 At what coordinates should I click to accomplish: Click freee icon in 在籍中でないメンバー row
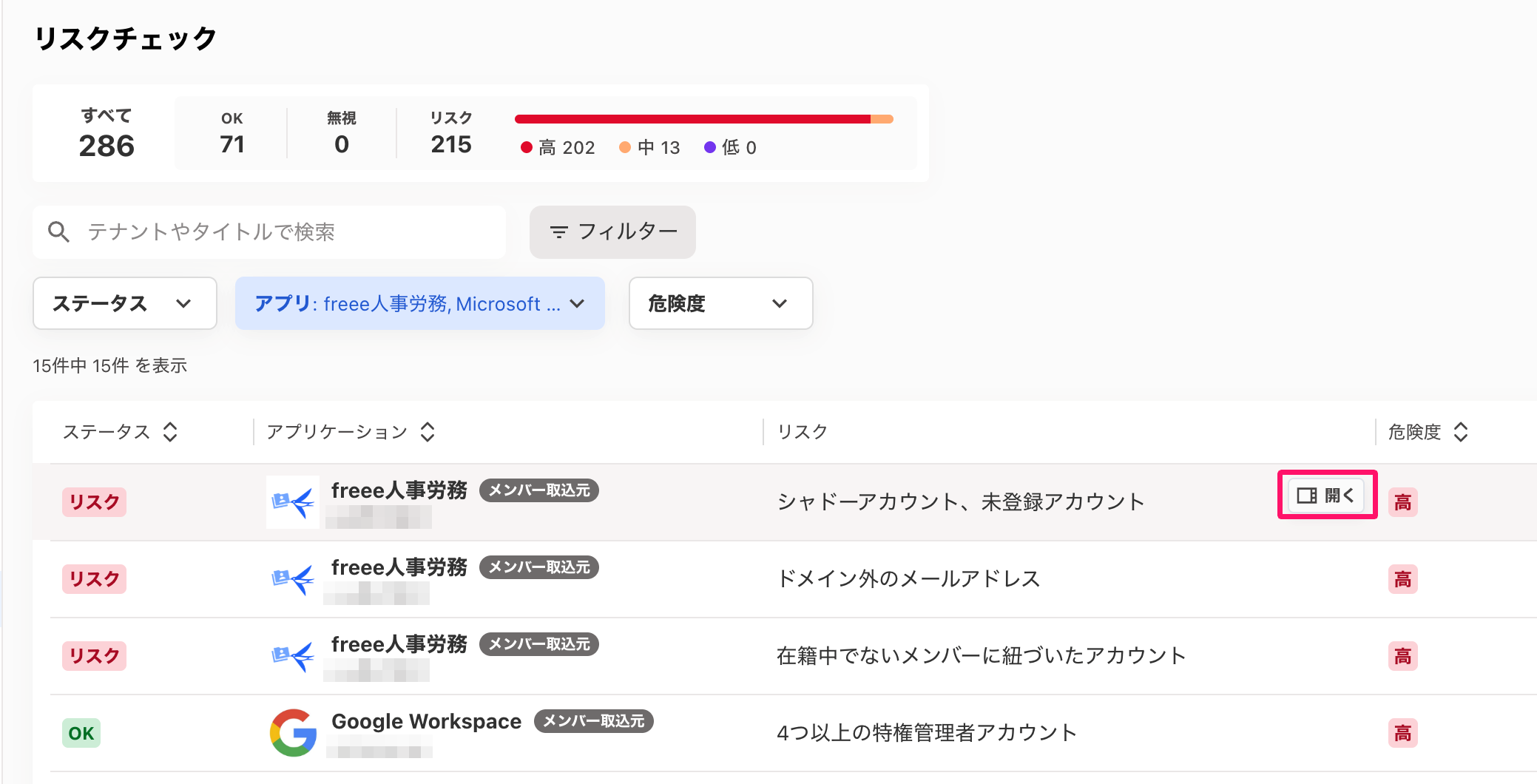pos(293,656)
